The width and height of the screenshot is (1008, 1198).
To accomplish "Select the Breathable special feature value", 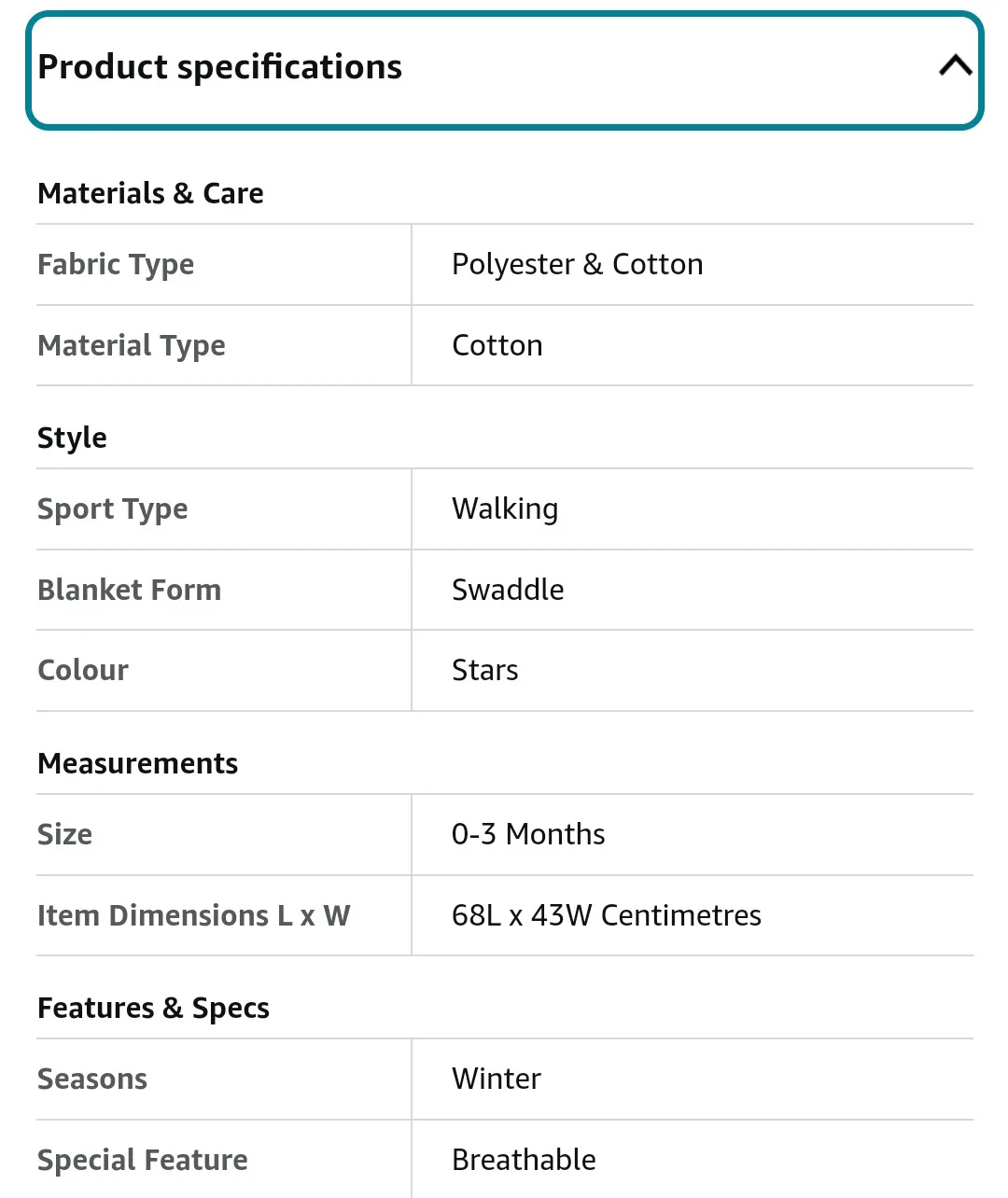I will (524, 1159).
